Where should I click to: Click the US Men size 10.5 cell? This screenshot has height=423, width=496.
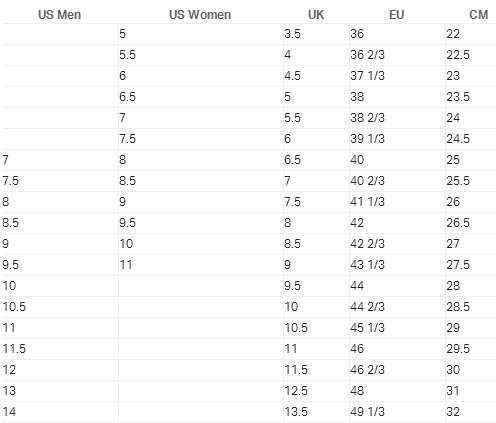click(60, 307)
